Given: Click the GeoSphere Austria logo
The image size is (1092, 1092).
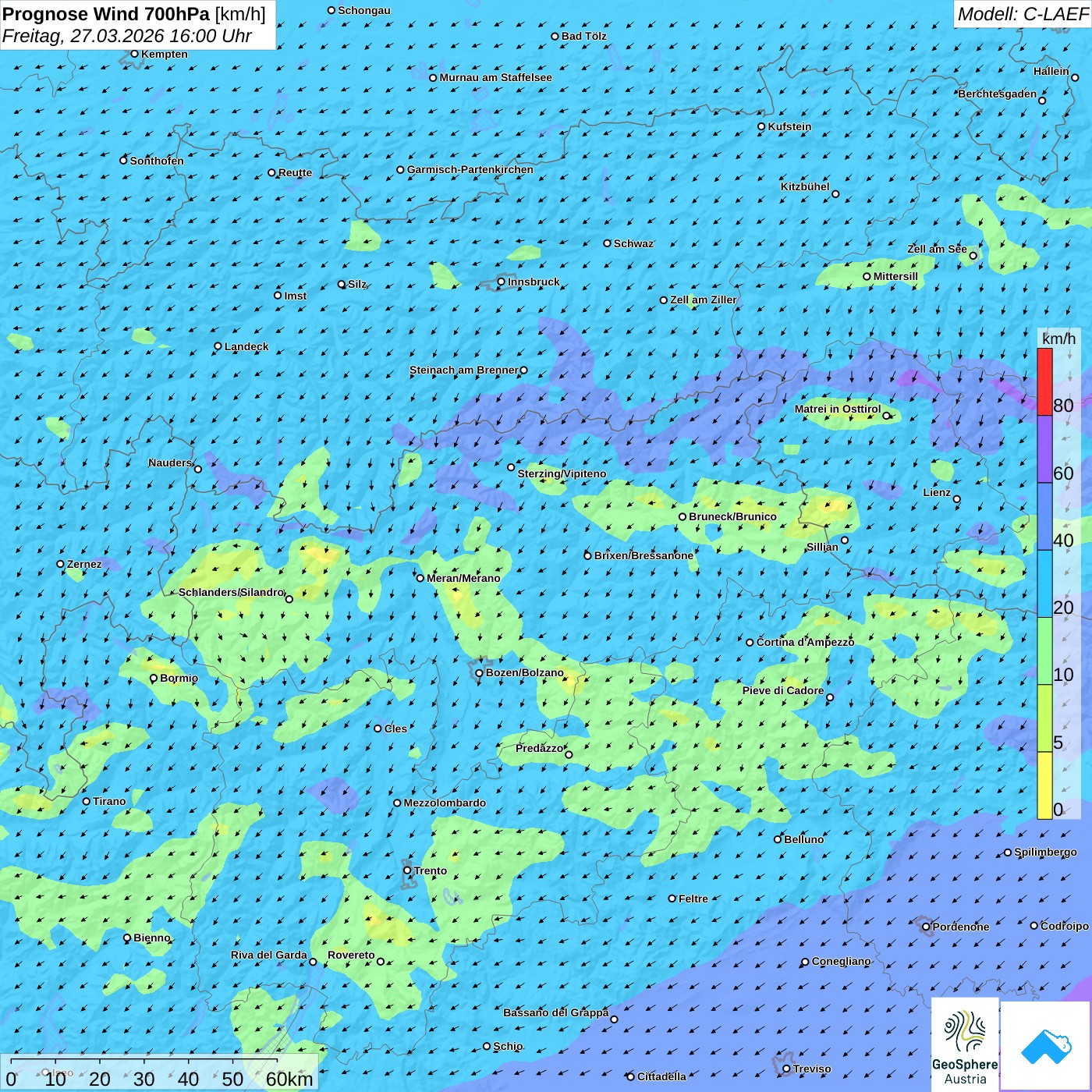Looking at the screenshot, I should coord(965,1044).
